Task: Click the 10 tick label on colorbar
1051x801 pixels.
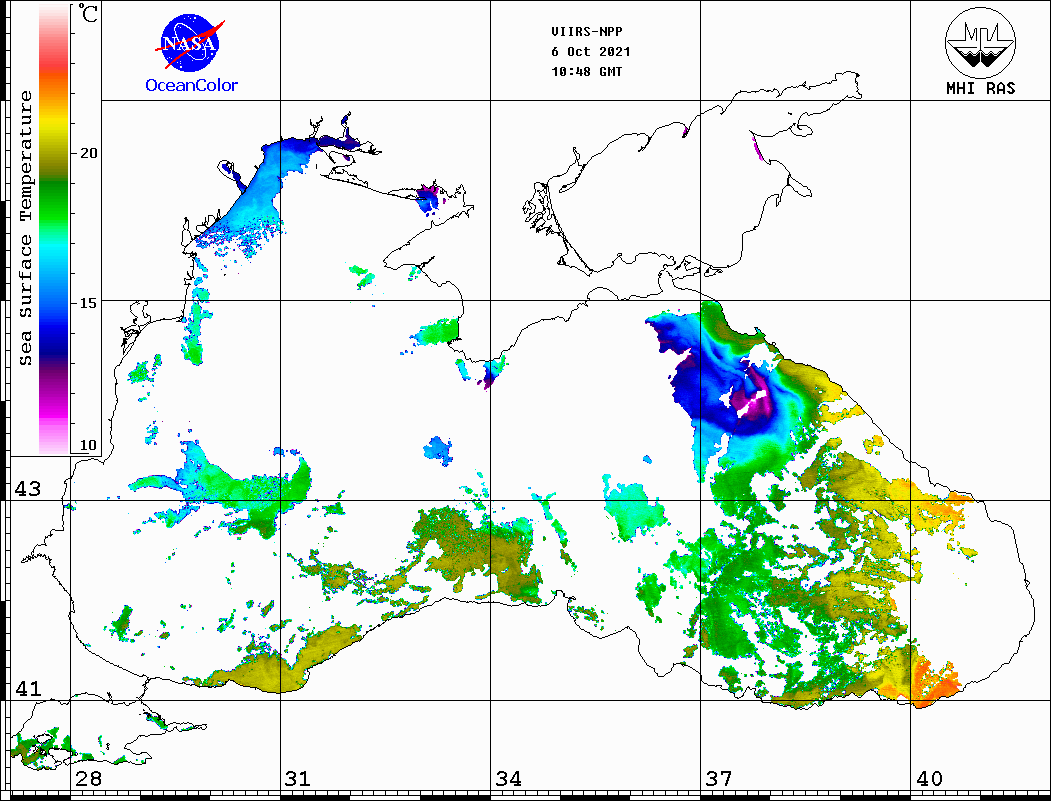Action: click(x=88, y=445)
